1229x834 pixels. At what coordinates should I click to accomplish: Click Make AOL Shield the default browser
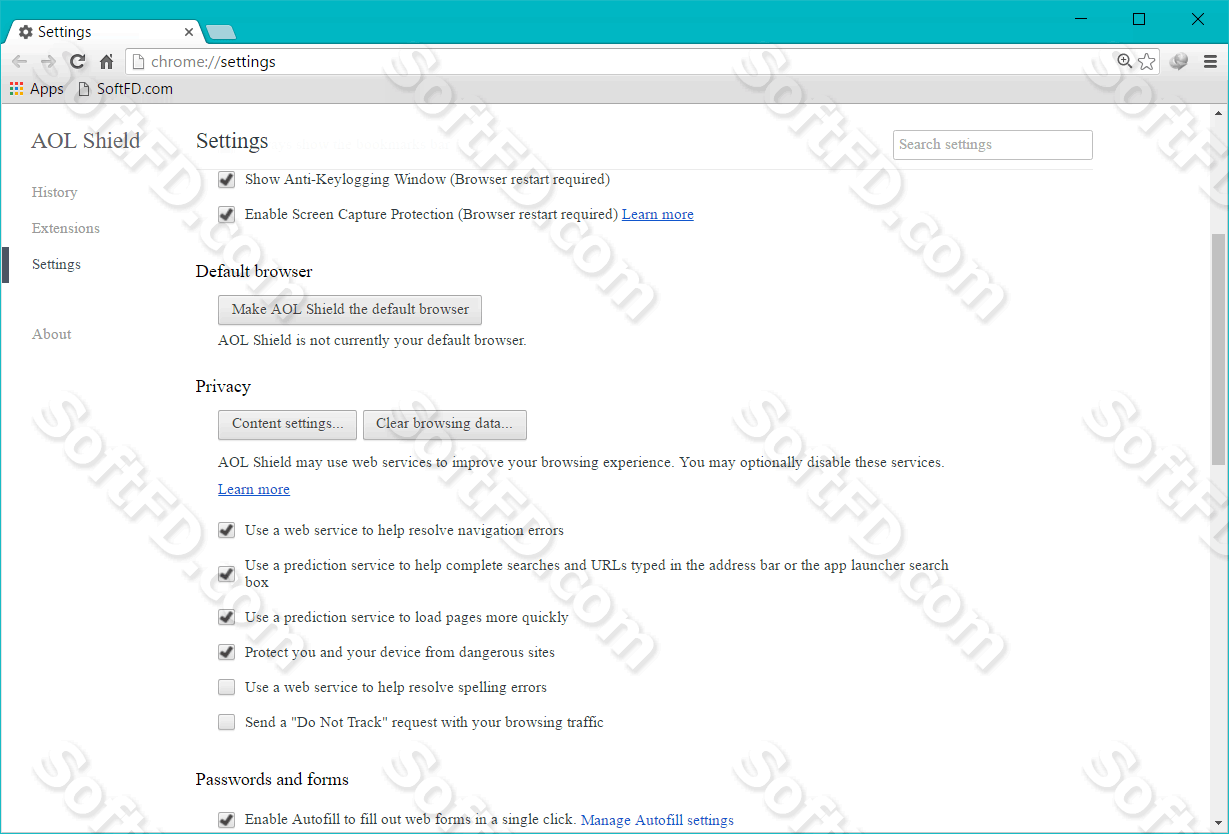350,310
